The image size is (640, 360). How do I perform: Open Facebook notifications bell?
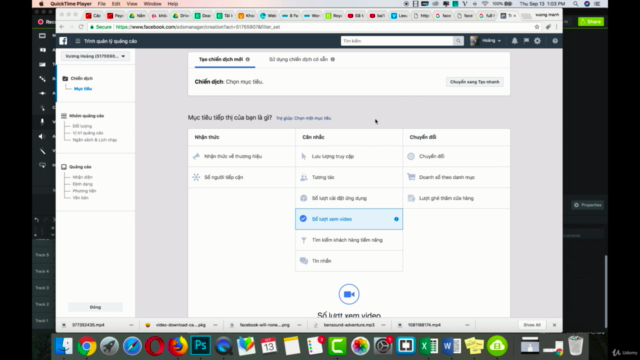click(514, 41)
